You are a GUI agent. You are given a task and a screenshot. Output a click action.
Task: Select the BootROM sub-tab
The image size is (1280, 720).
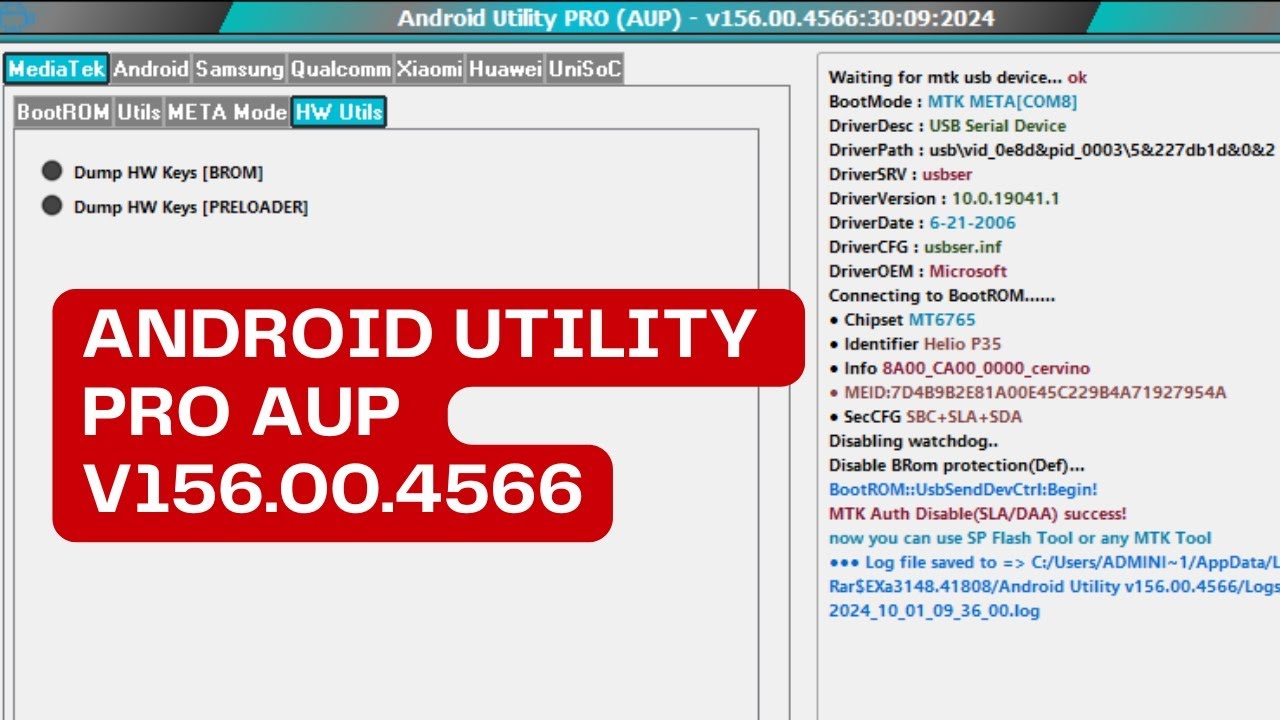click(x=63, y=112)
